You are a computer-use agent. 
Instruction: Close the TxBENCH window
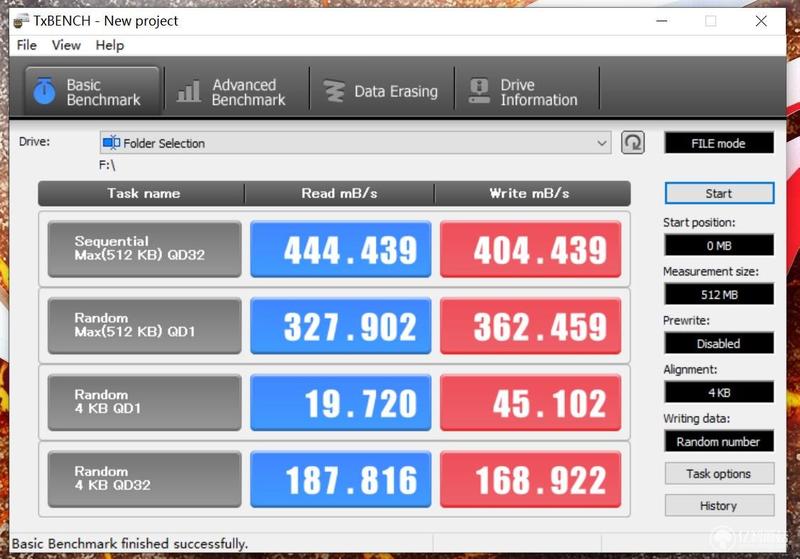pyautogui.click(x=761, y=21)
